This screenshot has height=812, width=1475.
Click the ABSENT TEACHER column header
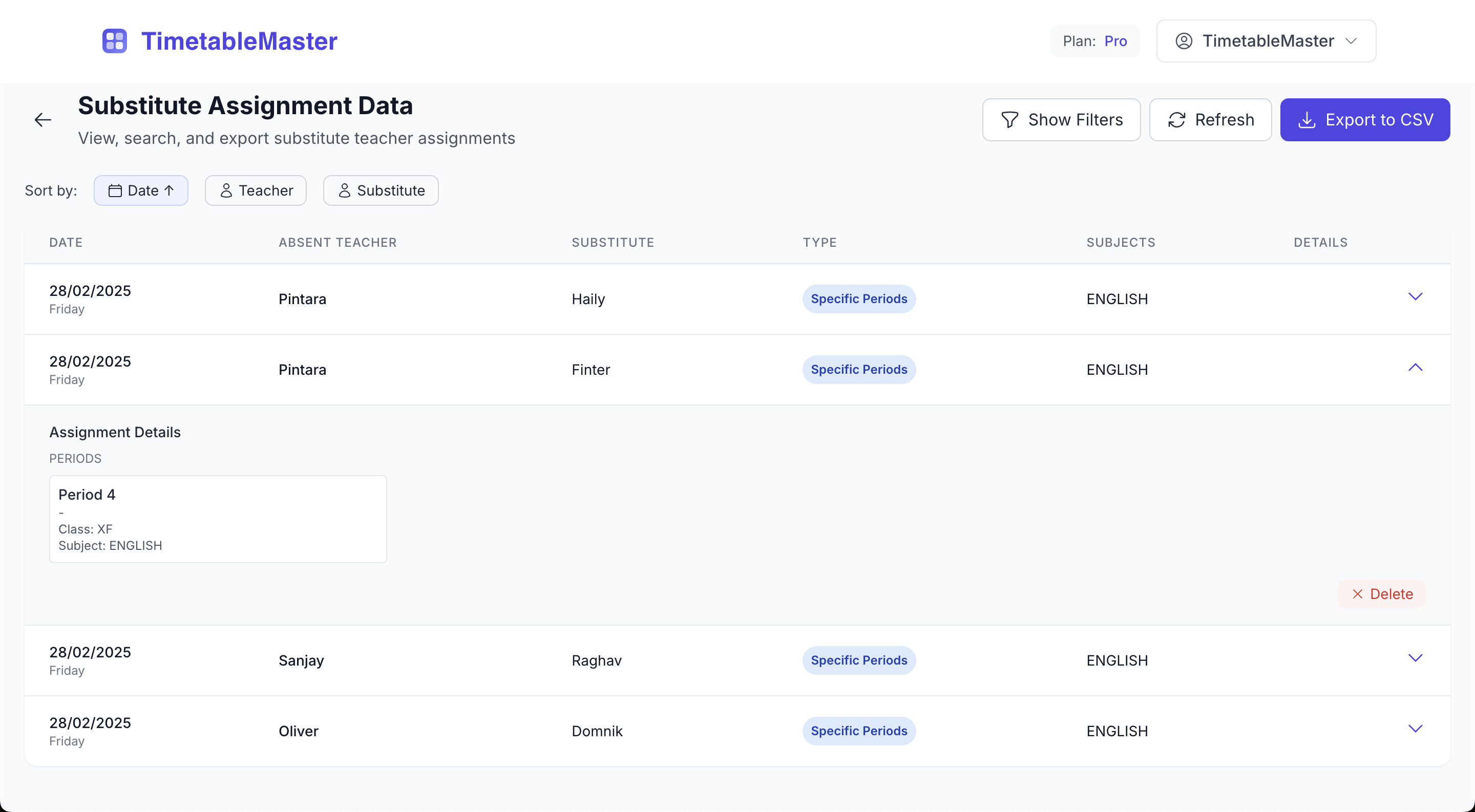click(338, 242)
